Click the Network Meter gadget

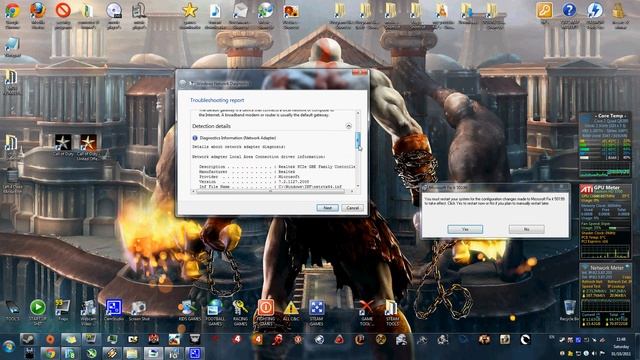tap(605, 296)
